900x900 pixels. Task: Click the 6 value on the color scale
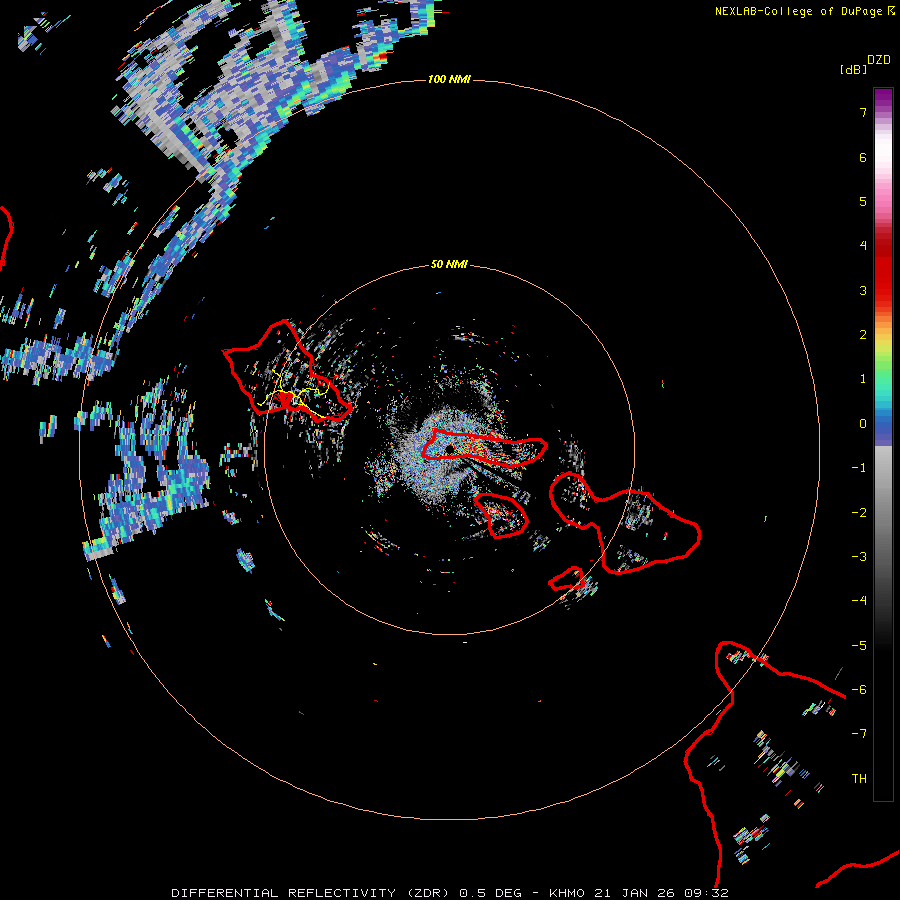863,157
